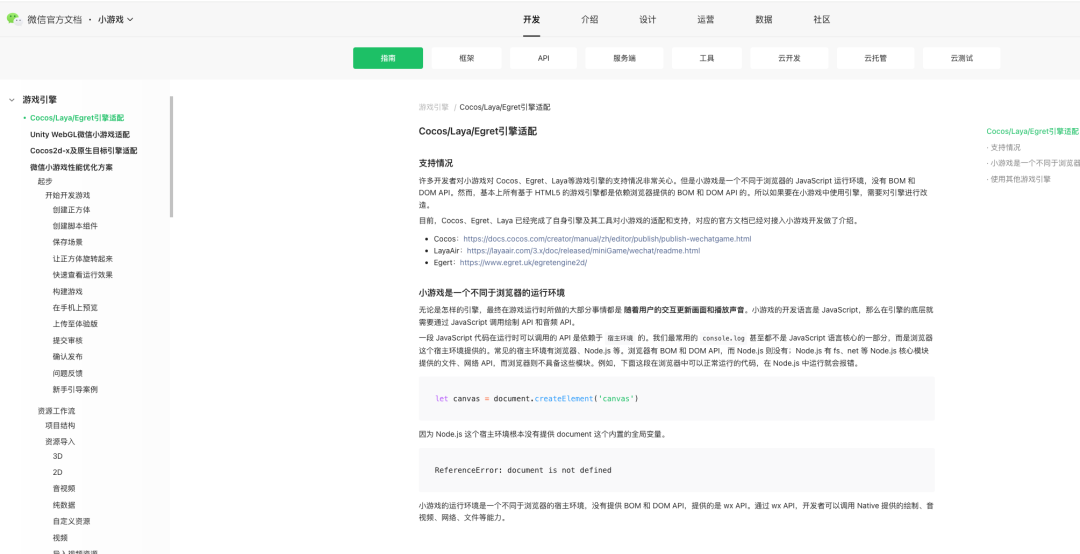This screenshot has height=554, width=1080.
Task: Open the 云测试 section button
Action: point(962,58)
